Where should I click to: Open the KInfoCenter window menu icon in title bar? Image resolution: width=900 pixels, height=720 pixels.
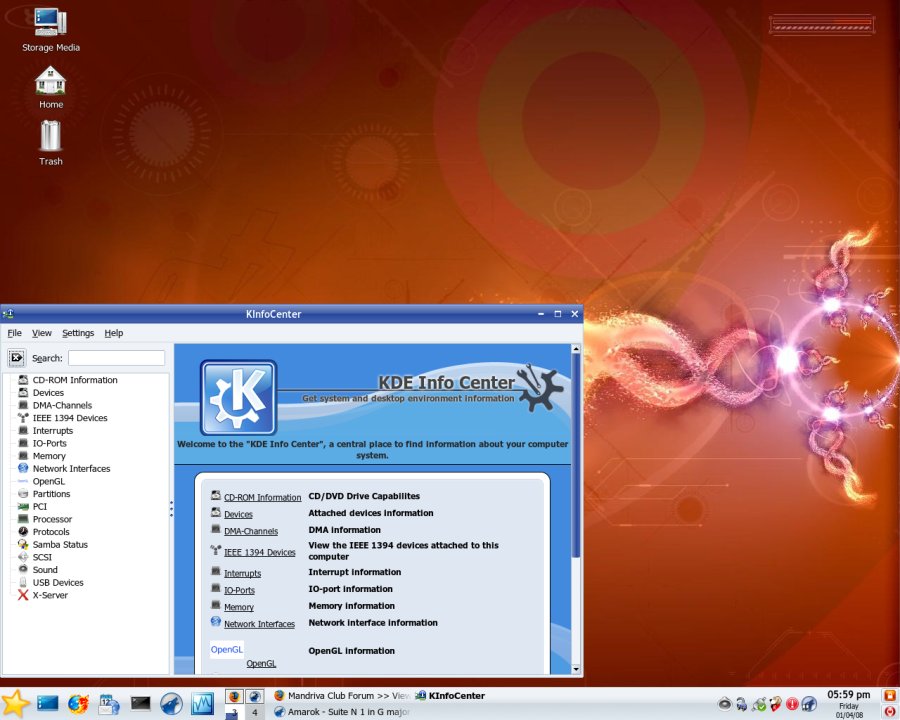(x=8, y=314)
